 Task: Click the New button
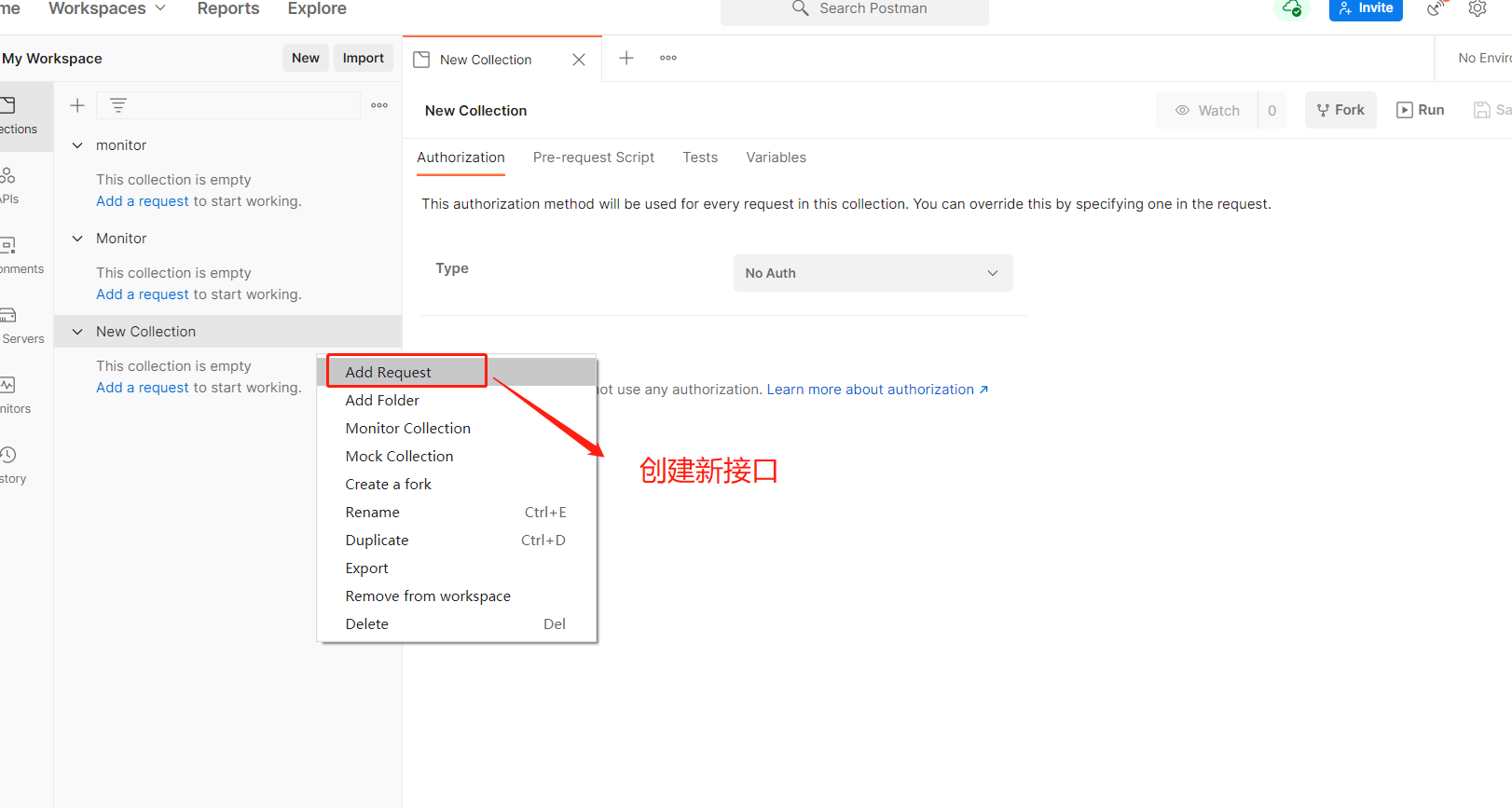306,58
